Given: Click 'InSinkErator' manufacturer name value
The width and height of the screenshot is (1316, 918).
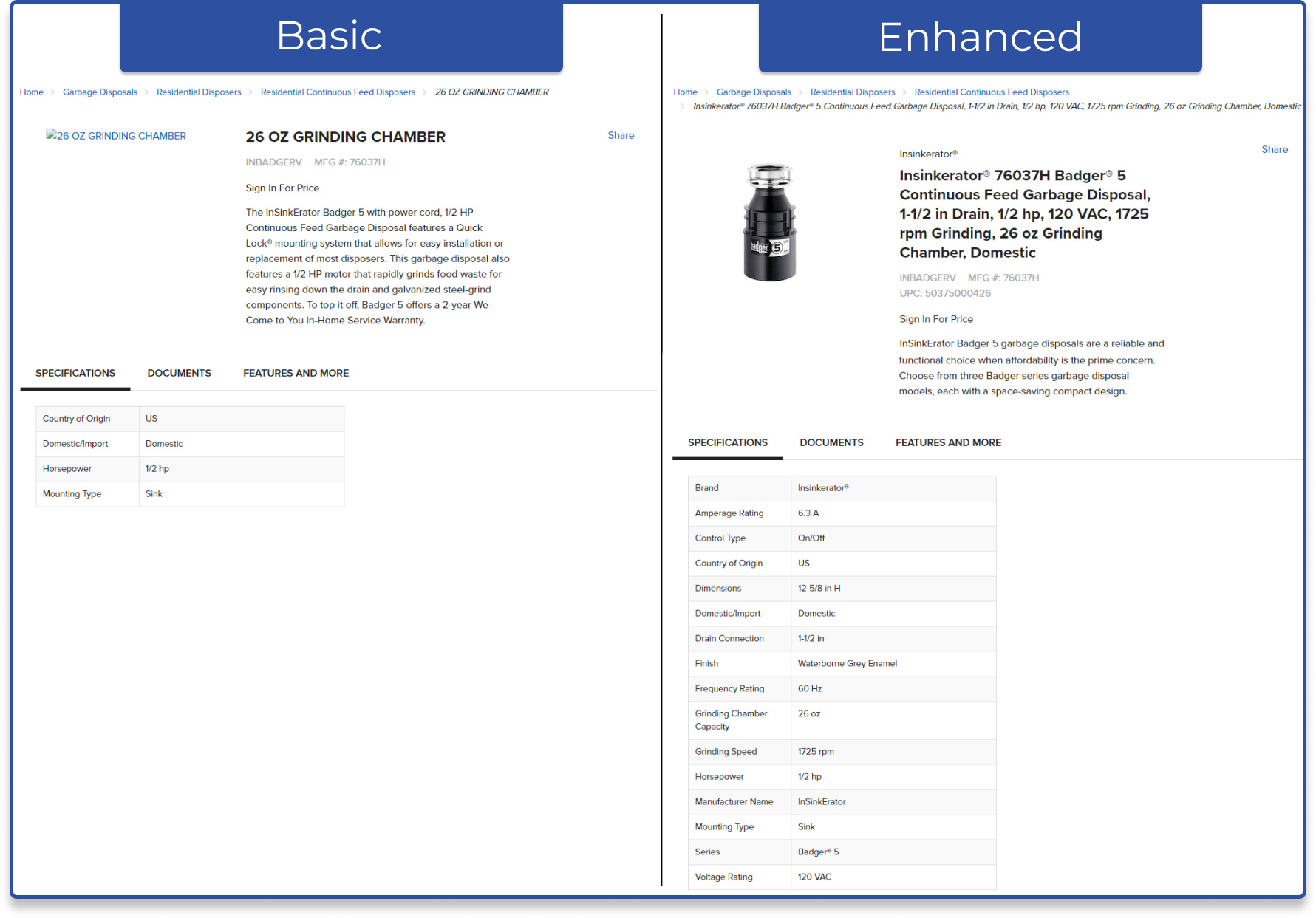Looking at the screenshot, I should pos(822,802).
